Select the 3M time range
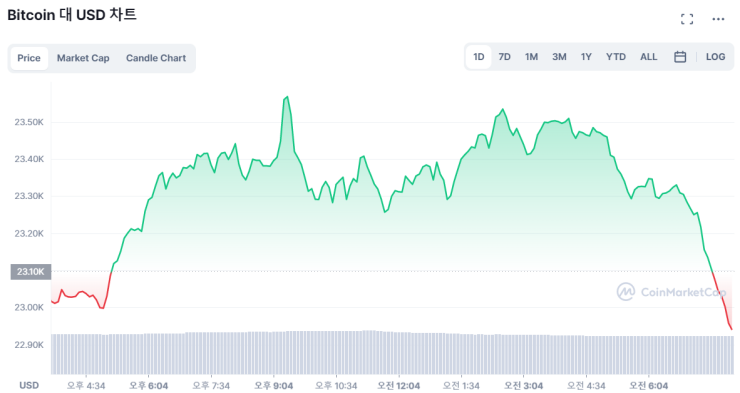Viewport: 740px width, 393px height. point(559,57)
